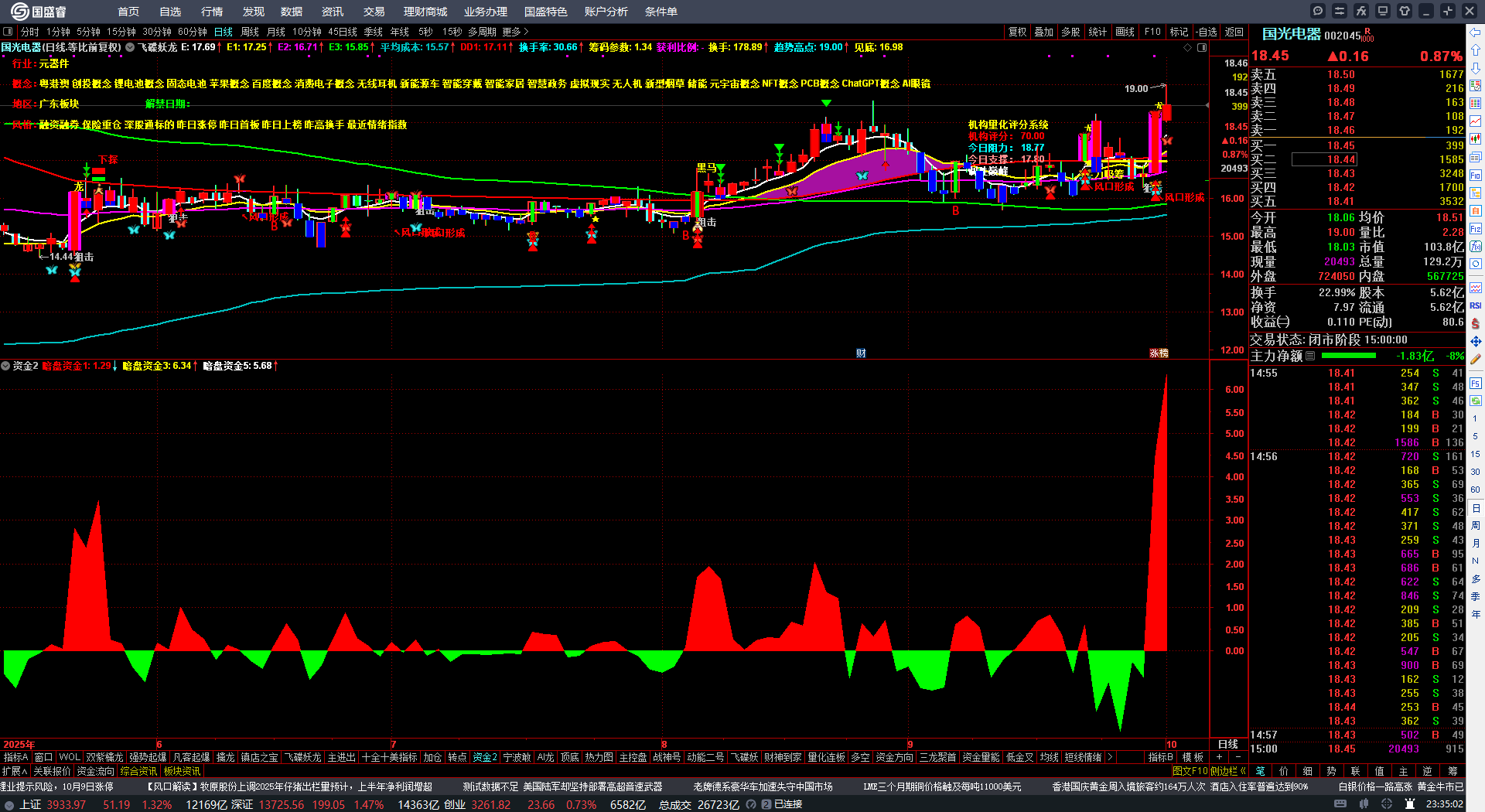Viewport: 1485px width, 812px height.
Task: Click the 叠加 overlay button
Action: 1044,32
